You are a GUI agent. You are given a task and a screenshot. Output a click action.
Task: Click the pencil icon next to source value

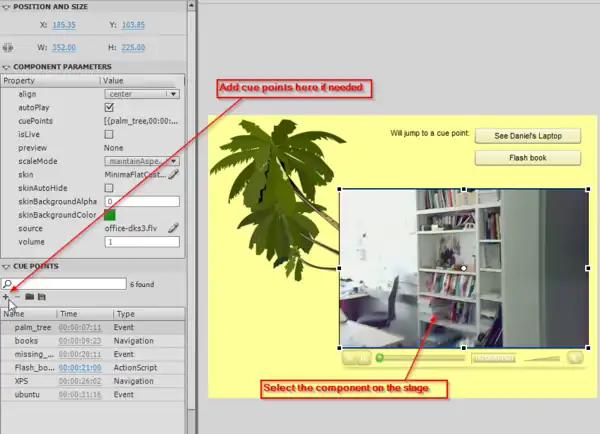173,228
